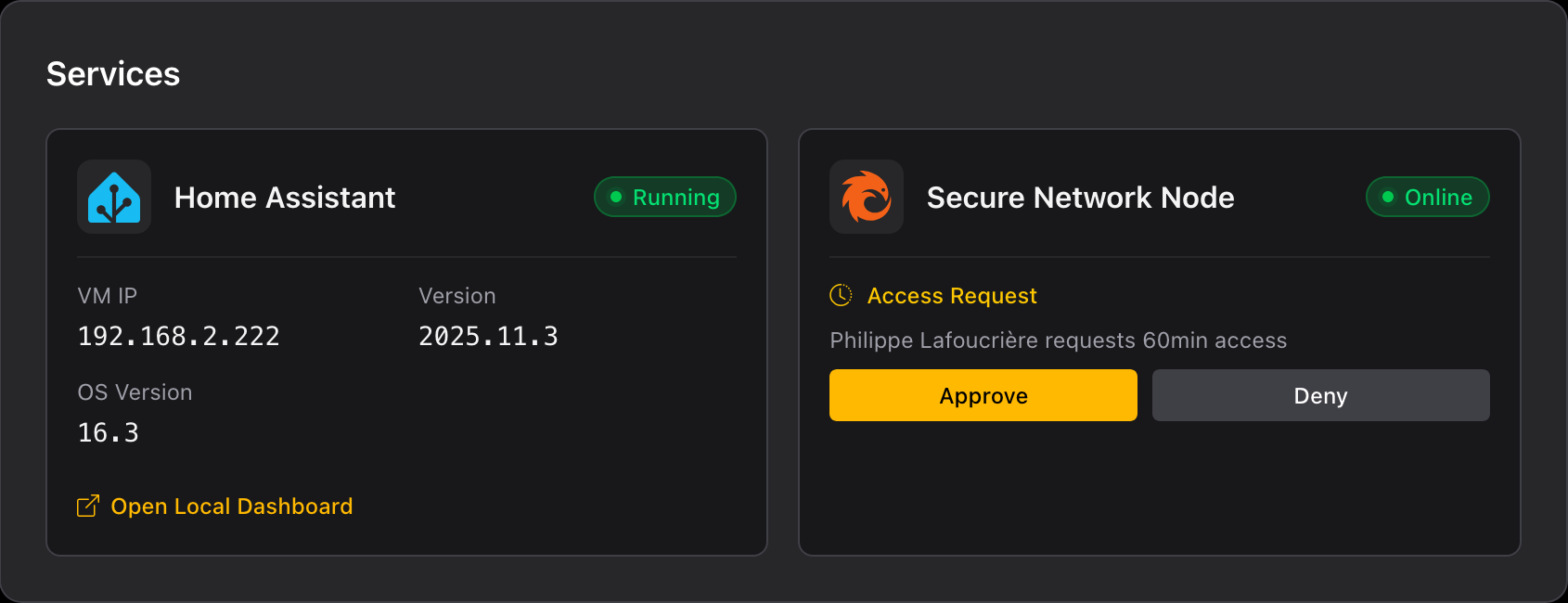The width and height of the screenshot is (1568, 603).
Task: Click the Running status badge text
Action: click(x=675, y=198)
